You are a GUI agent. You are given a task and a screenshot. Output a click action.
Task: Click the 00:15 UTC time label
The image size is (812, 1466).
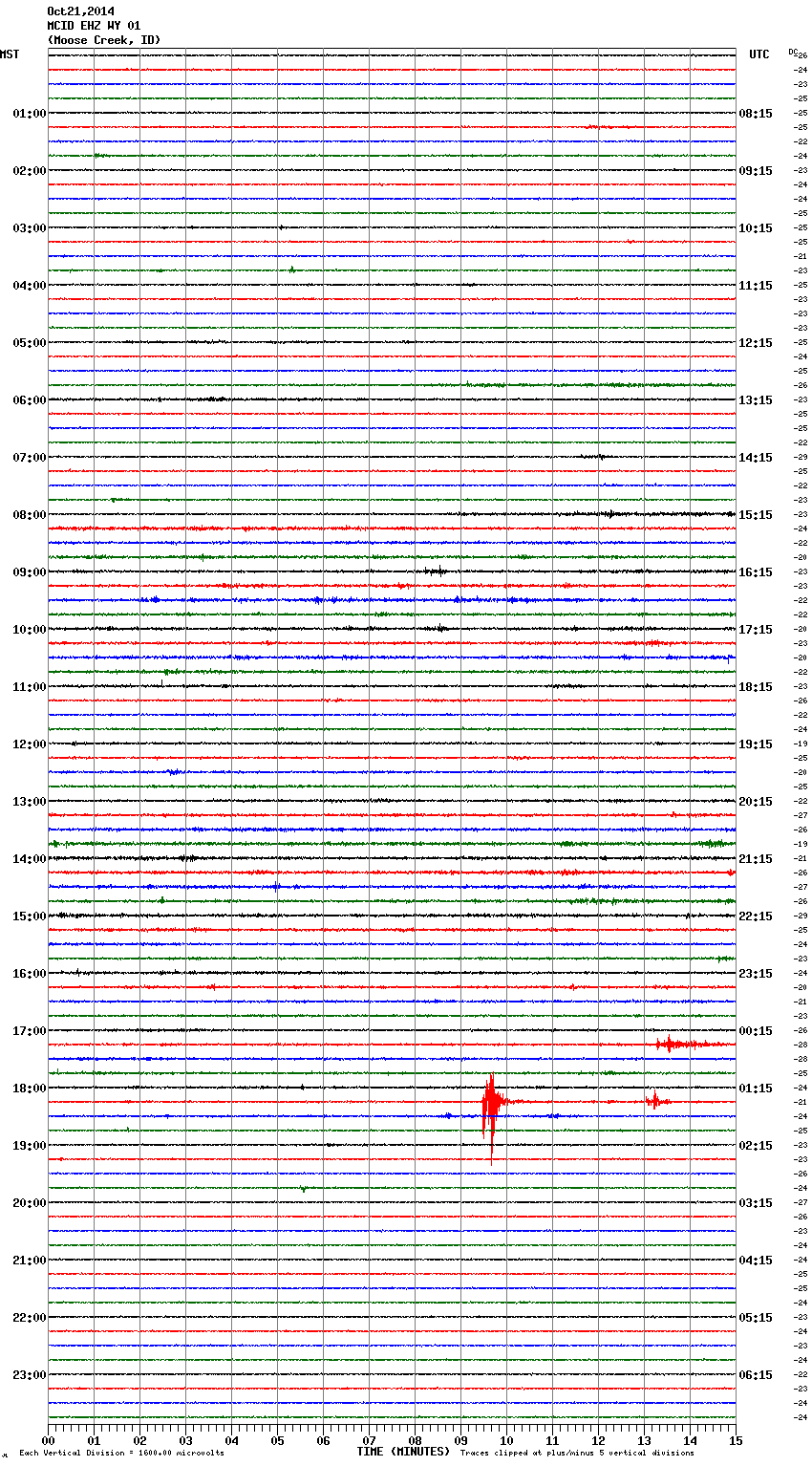point(756,1031)
